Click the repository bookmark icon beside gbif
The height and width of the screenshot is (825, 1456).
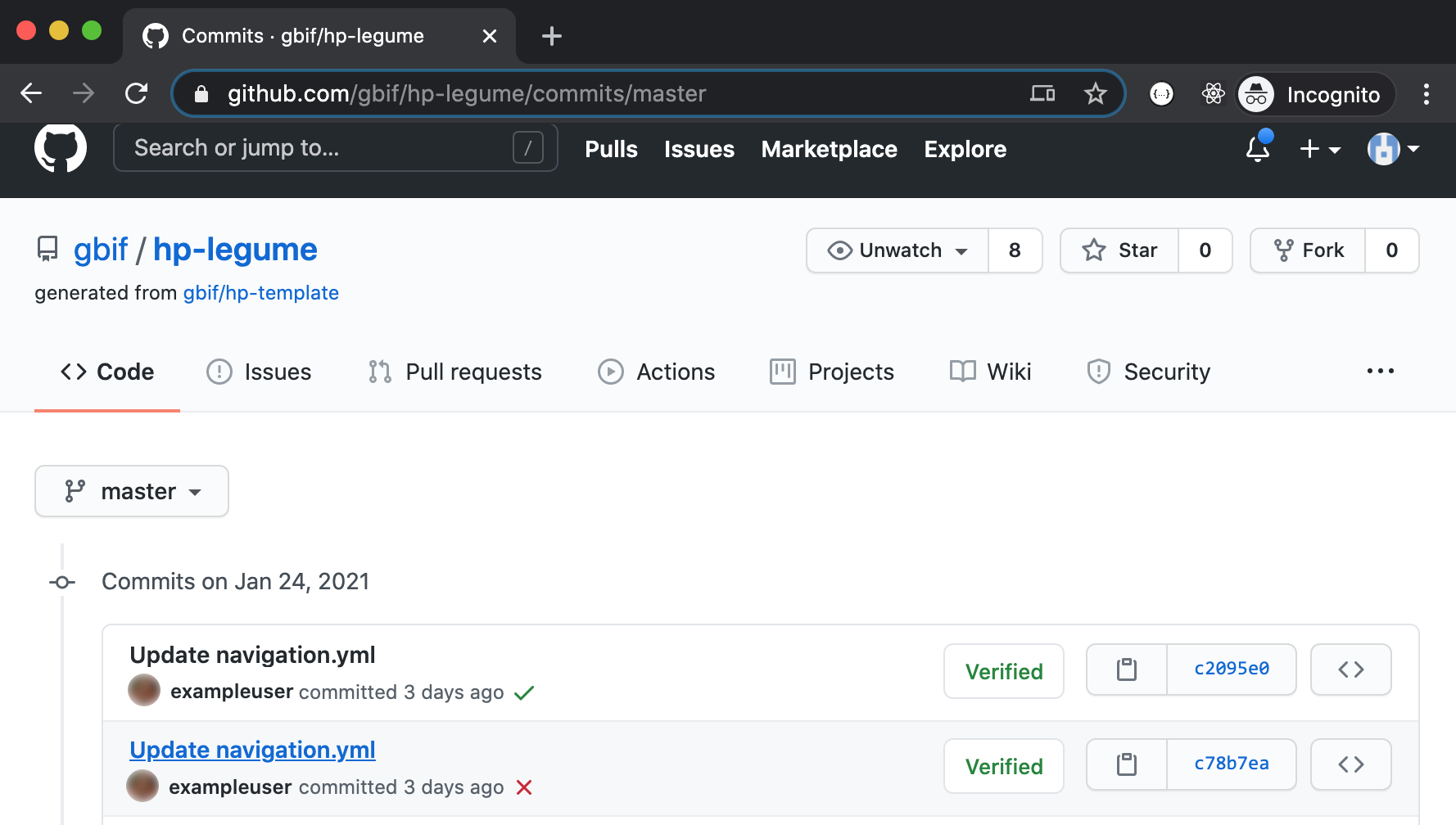(x=47, y=248)
